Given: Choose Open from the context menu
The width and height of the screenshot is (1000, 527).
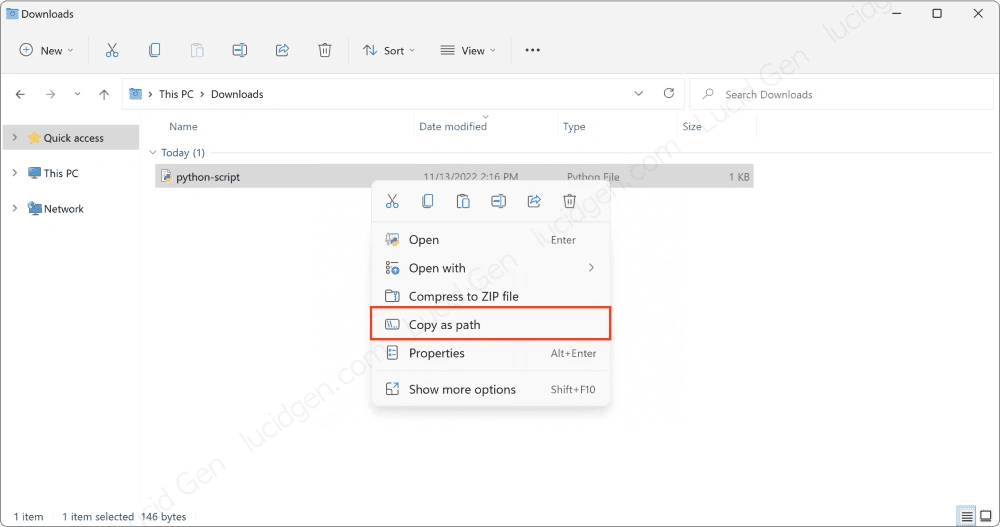Looking at the screenshot, I should 490,240.
